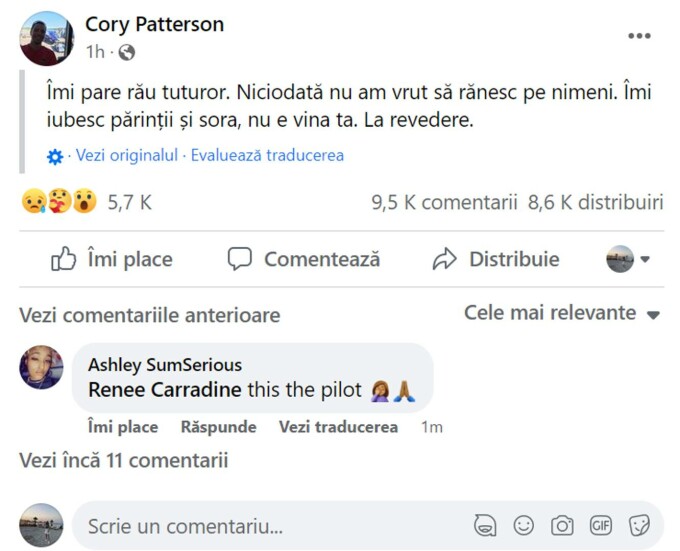Open the GIF picker
Image resolution: width=680 pixels, height=551 pixels.
pos(601,525)
